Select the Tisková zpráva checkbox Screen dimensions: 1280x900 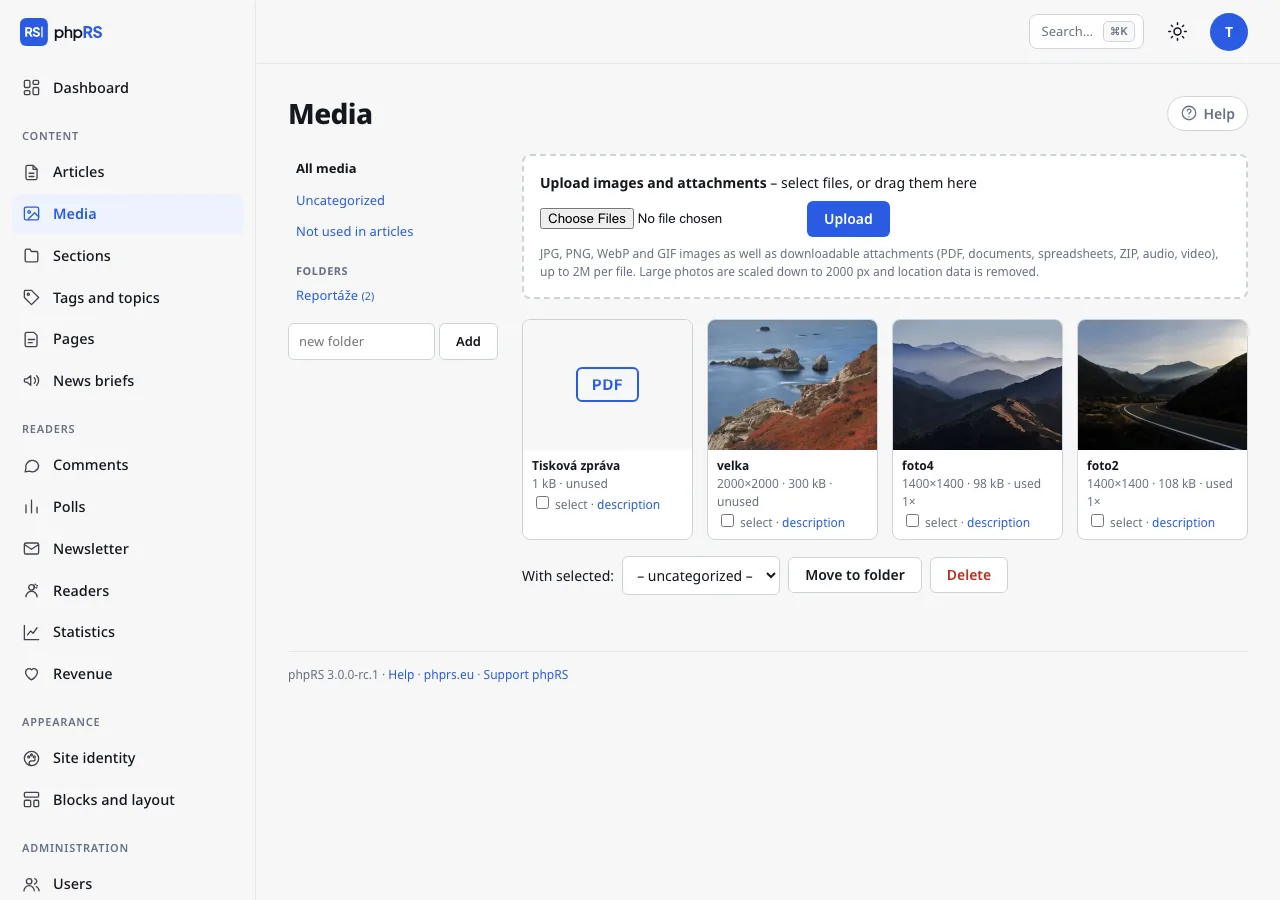pos(542,503)
